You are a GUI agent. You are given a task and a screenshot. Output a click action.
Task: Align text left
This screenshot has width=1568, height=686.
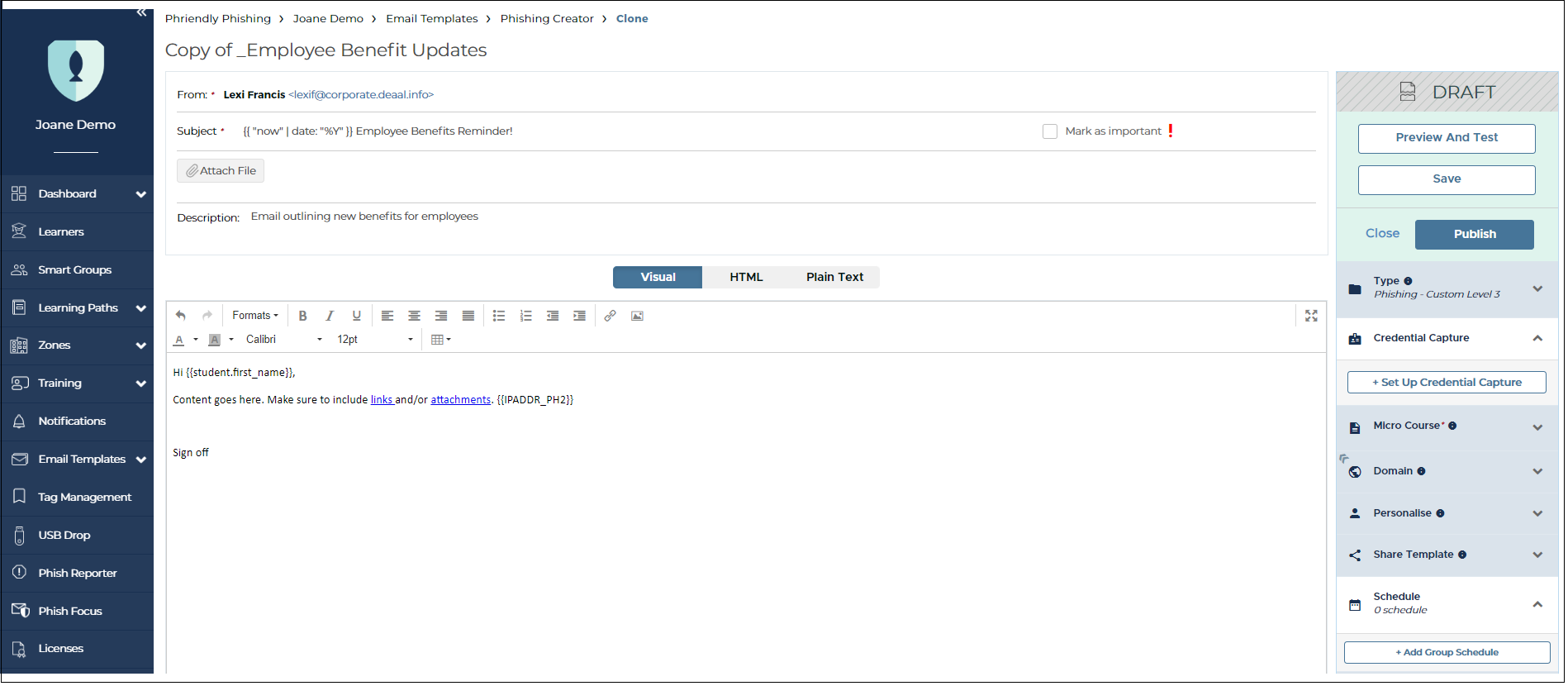coord(387,316)
